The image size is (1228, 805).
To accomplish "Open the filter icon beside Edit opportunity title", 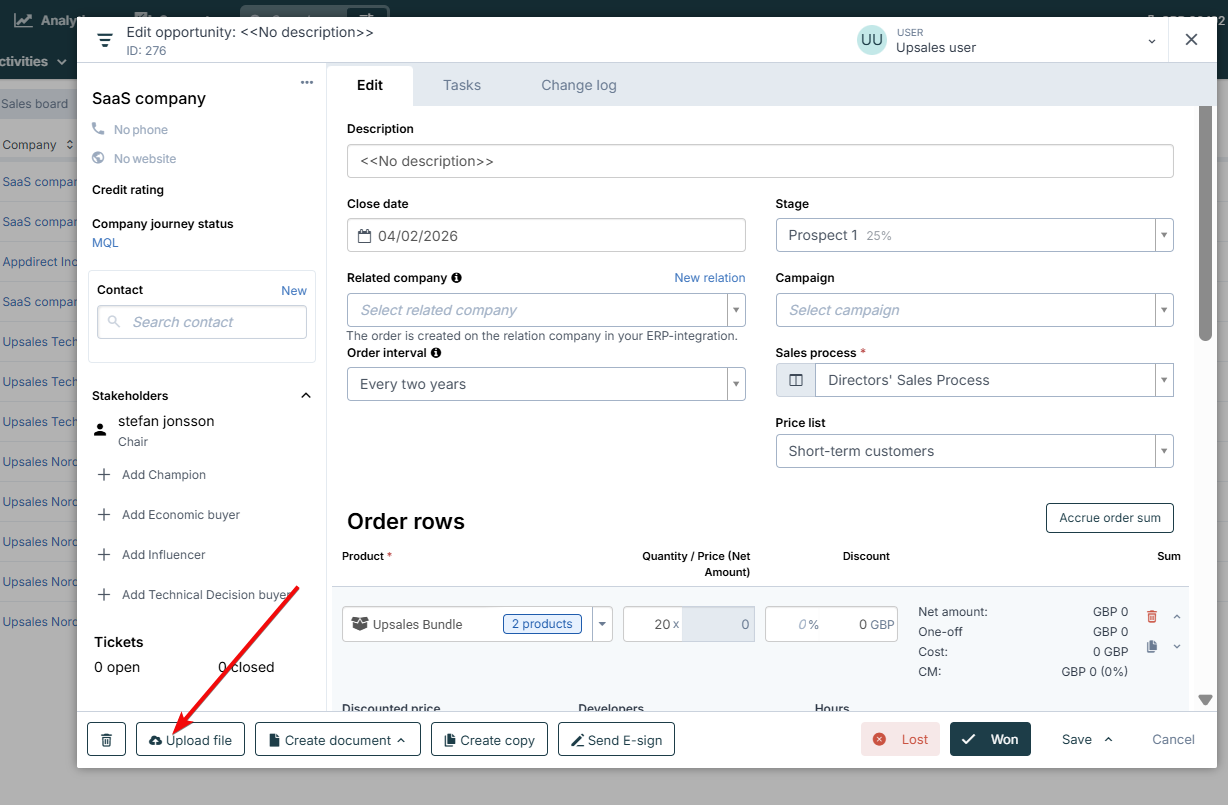I will pyautogui.click(x=105, y=40).
